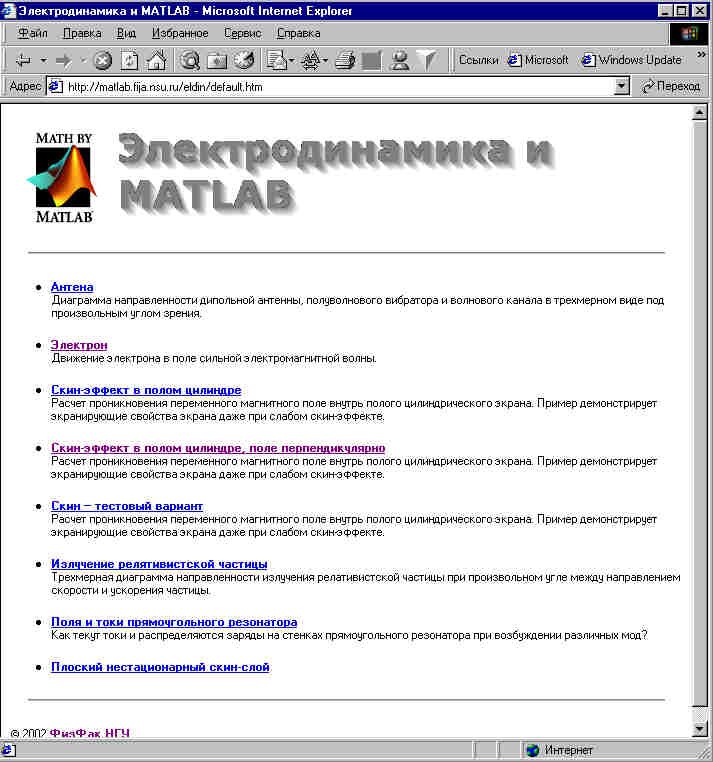Click the vertical scrollbar thumb

click(699, 414)
